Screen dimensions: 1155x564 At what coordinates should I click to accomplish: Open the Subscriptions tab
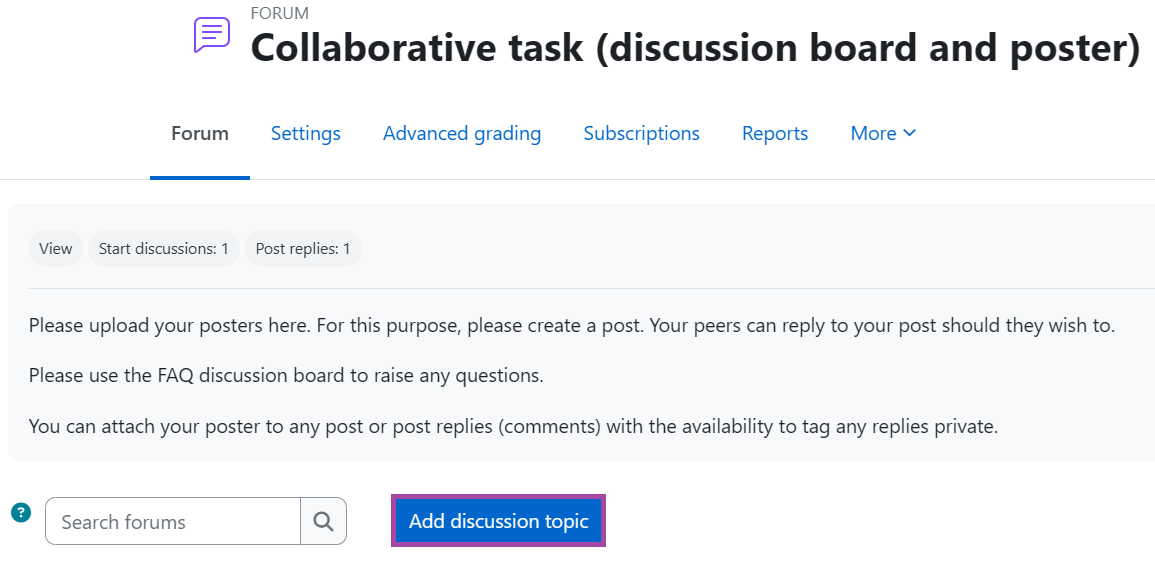click(642, 133)
